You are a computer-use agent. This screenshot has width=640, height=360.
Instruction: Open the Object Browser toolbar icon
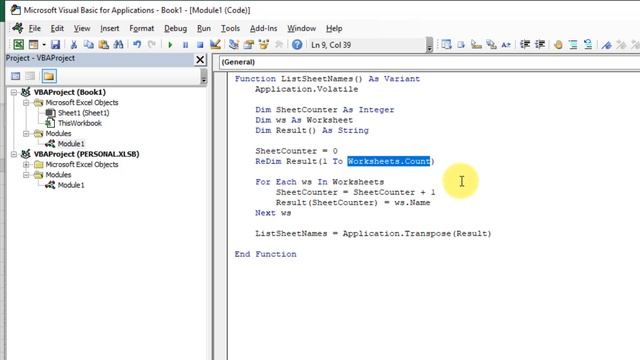pyautogui.click(x=264, y=44)
